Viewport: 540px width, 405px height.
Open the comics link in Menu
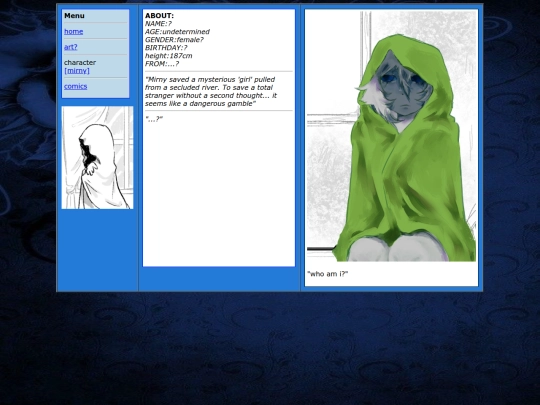pyautogui.click(x=75, y=86)
